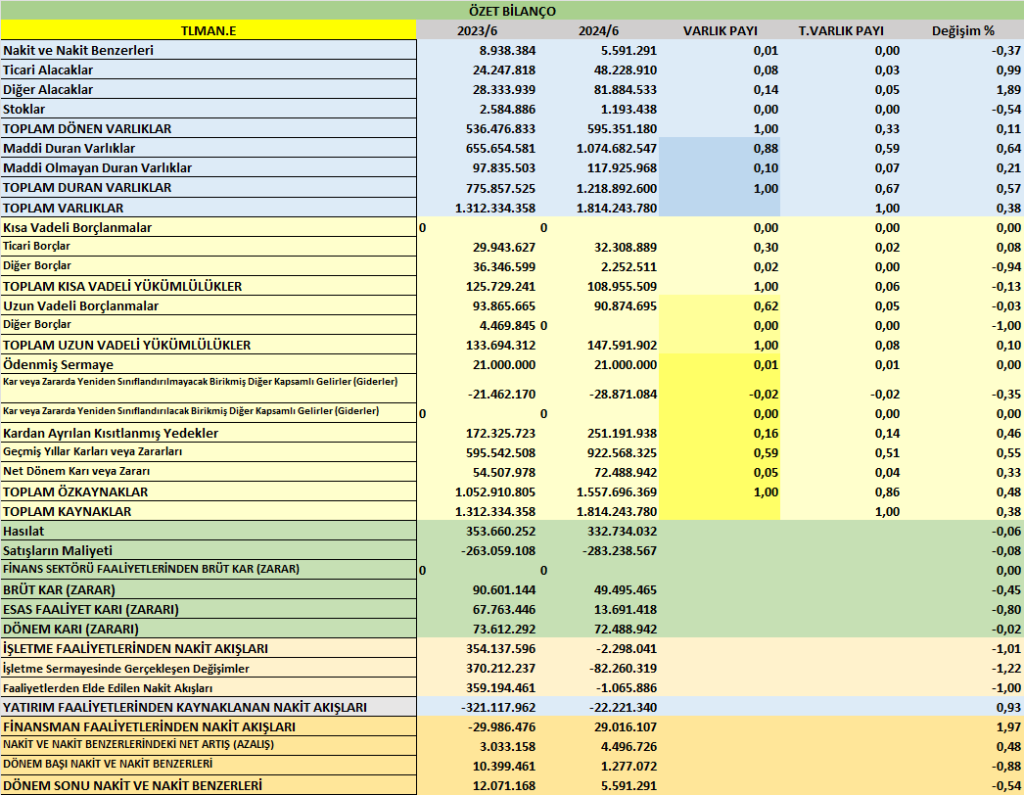Click TOPLAM DURAN VARLIKLAR label cell
Image resolution: width=1024 pixels, height=795 pixels.
(208, 187)
